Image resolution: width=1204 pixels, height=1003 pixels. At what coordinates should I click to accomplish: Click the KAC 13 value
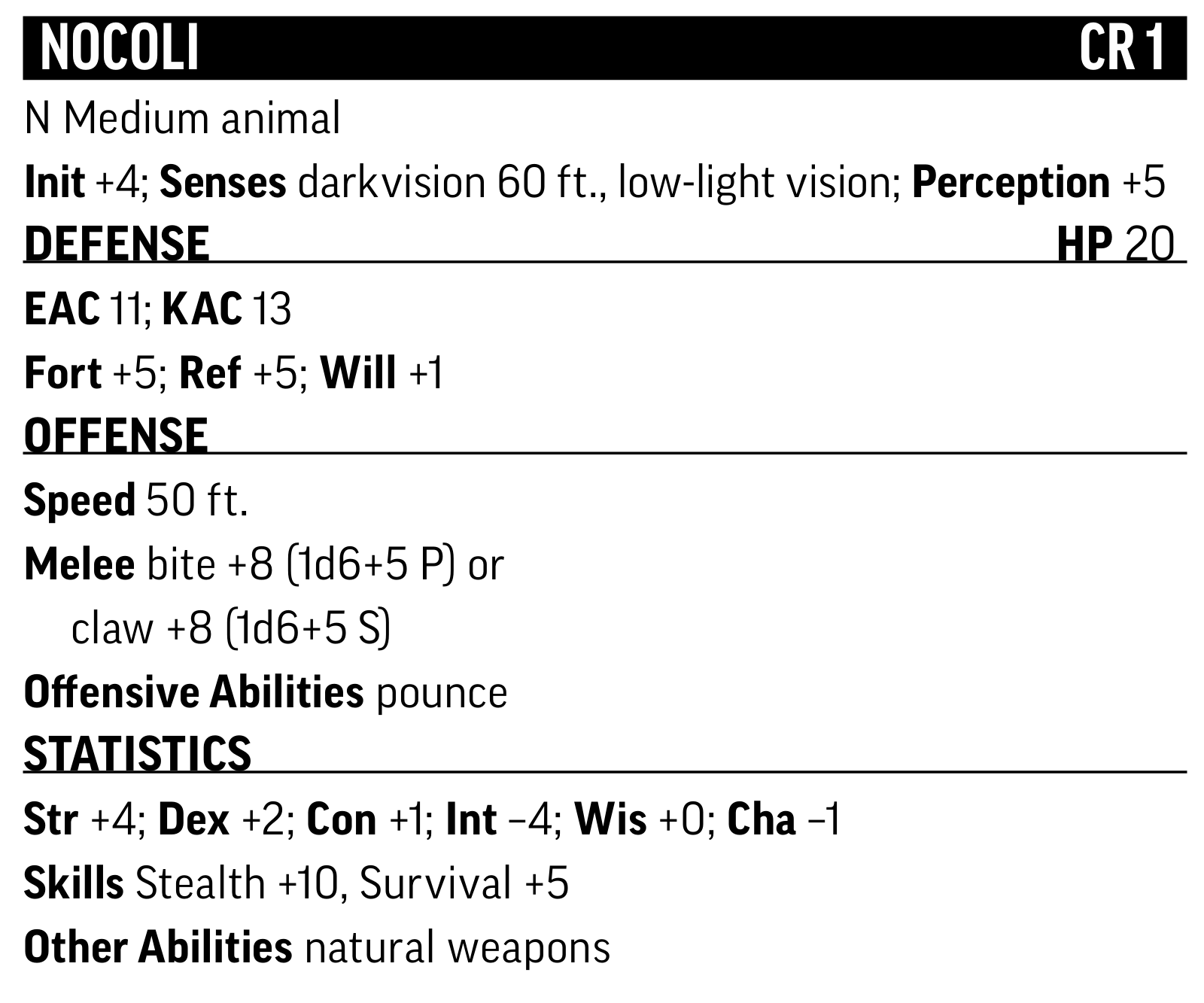point(227,309)
